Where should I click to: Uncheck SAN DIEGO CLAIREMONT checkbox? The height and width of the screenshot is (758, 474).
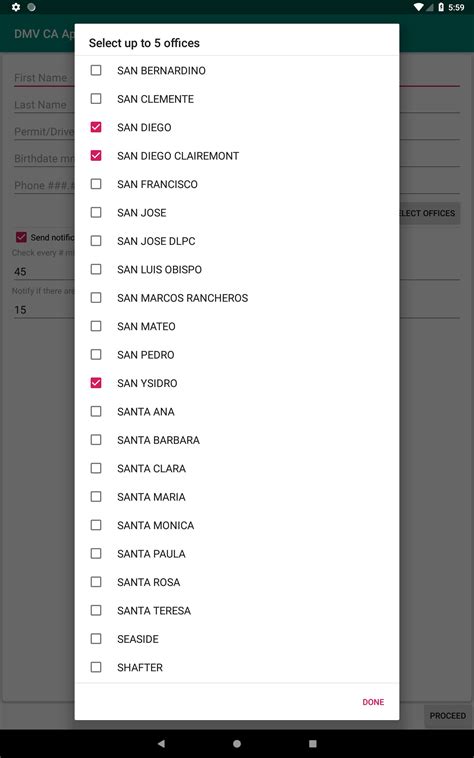coord(96,156)
